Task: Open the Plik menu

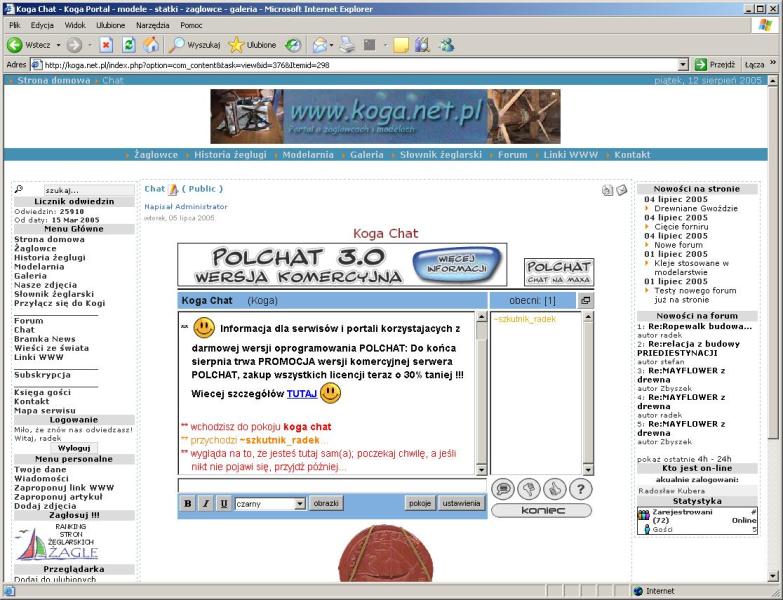Action: tap(14, 25)
